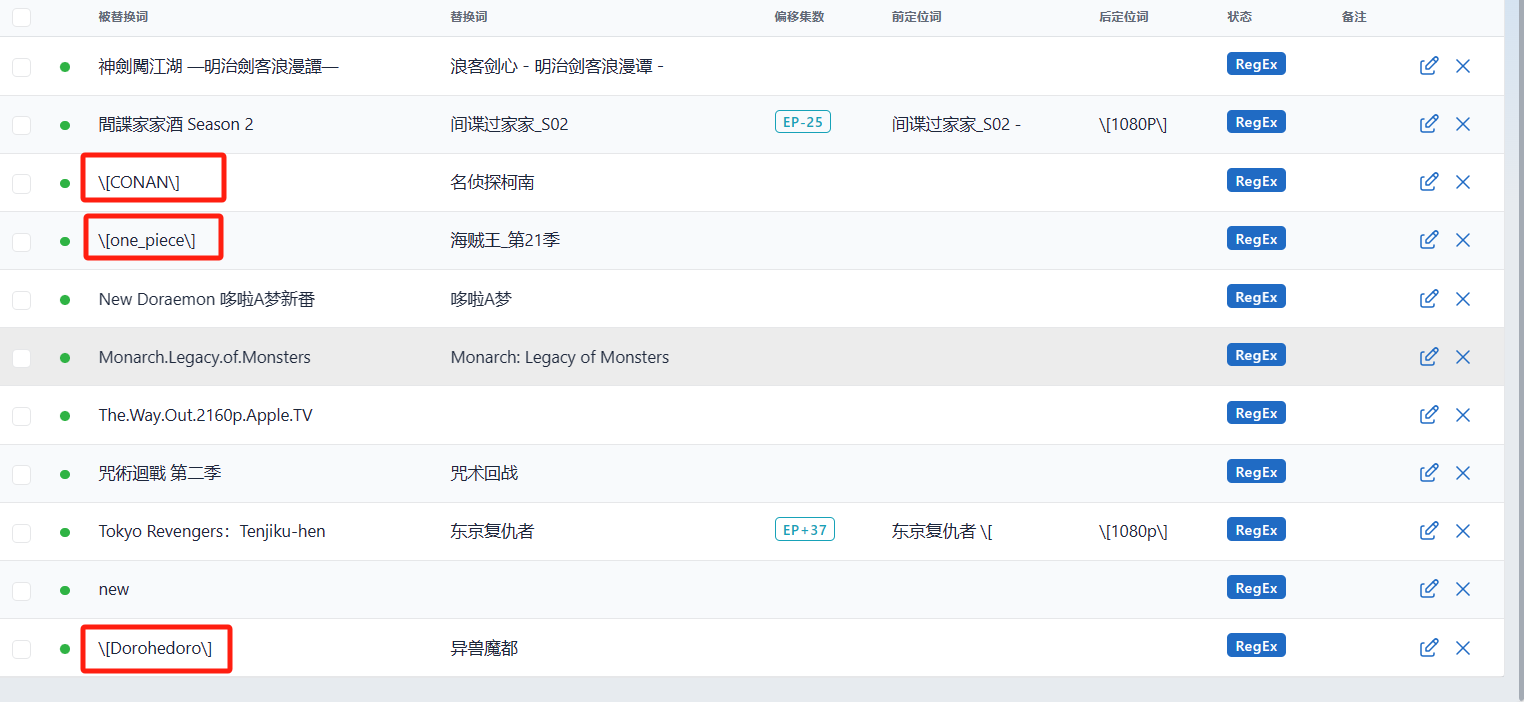Delete the Monarch.Legacy.of.Monsters rule
This screenshot has height=702, width=1524.
[1463, 356]
